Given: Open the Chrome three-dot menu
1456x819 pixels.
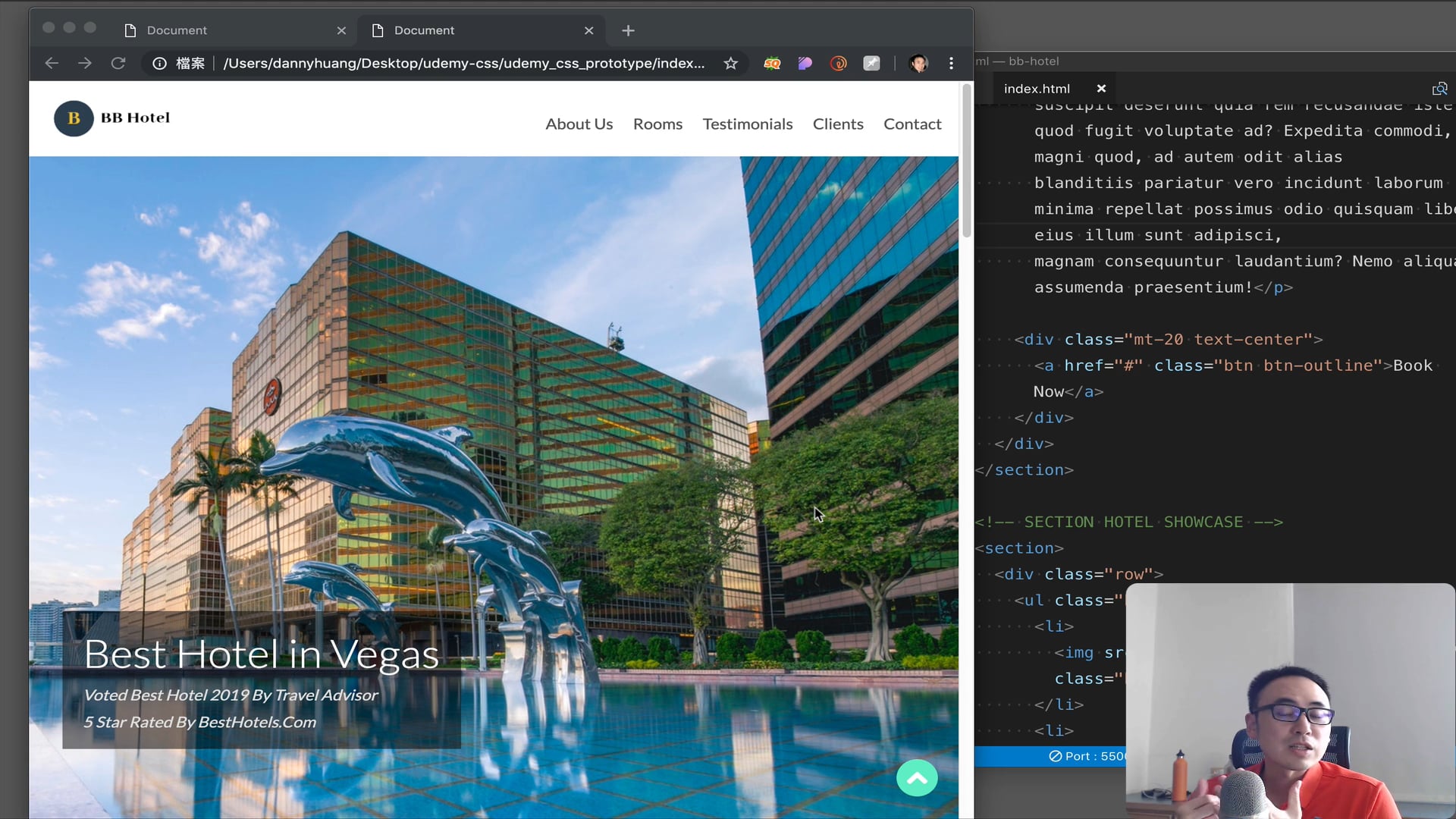Looking at the screenshot, I should [x=951, y=64].
